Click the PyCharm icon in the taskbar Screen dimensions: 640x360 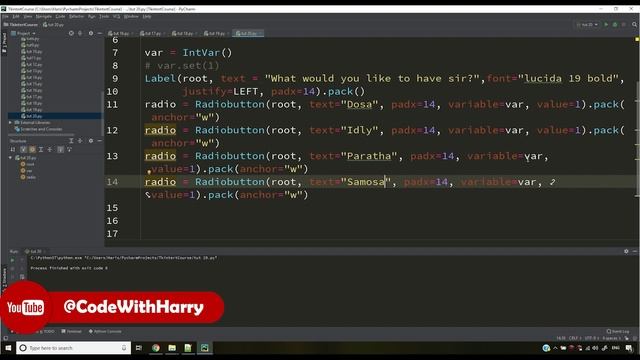click(204, 348)
